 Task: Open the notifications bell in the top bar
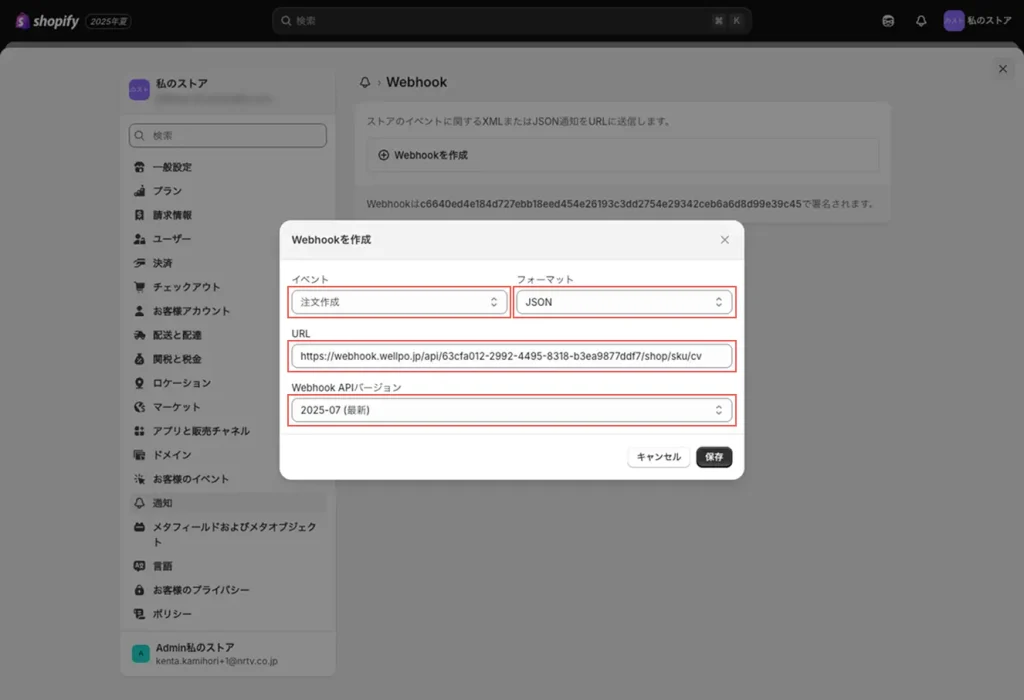(921, 21)
